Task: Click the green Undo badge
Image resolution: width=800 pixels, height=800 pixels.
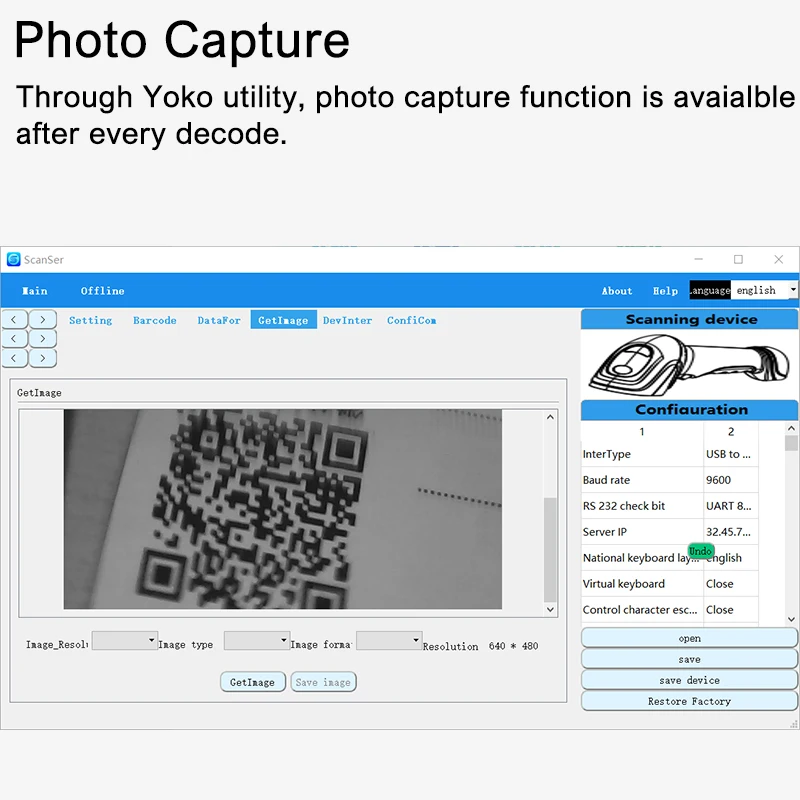Action: pos(700,551)
